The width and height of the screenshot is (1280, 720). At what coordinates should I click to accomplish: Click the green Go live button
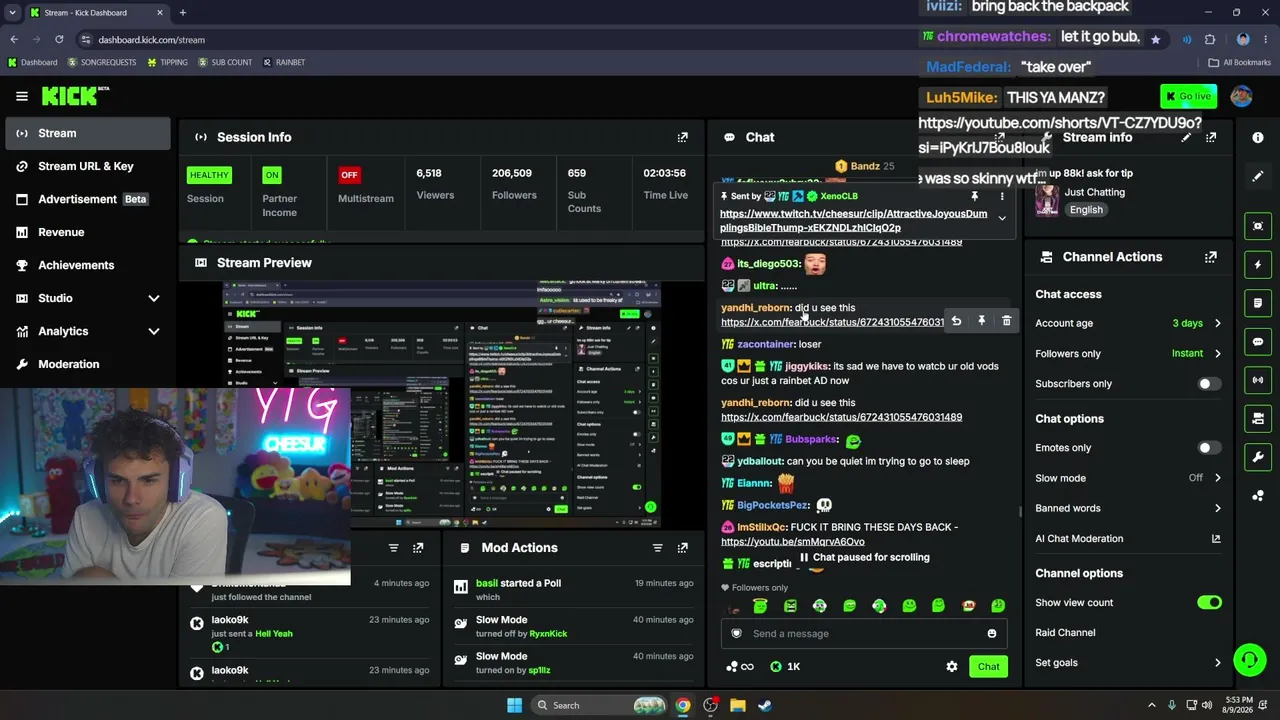[1188, 96]
